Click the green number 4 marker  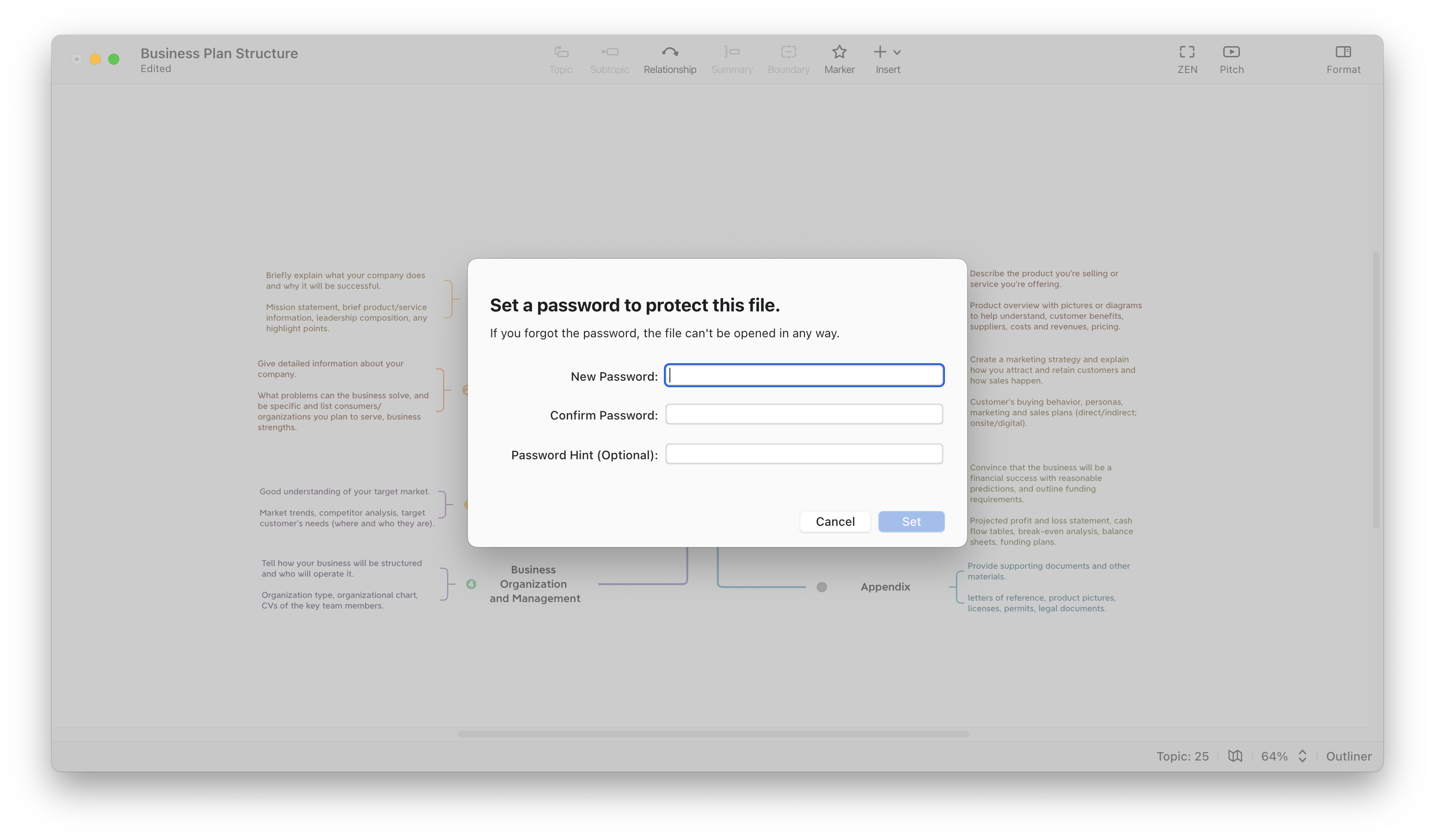coord(471,584)
